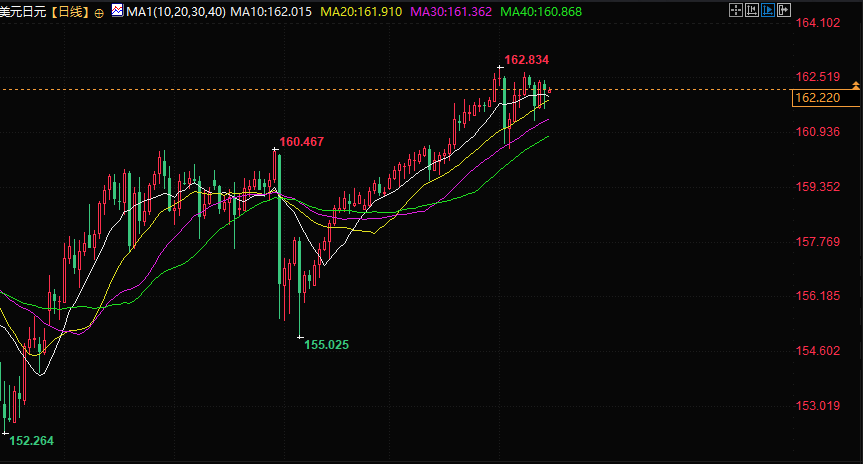Click the axis scroll-to-start icon
The width and height of the screenshot is (863, 464).
click(752, 10)
